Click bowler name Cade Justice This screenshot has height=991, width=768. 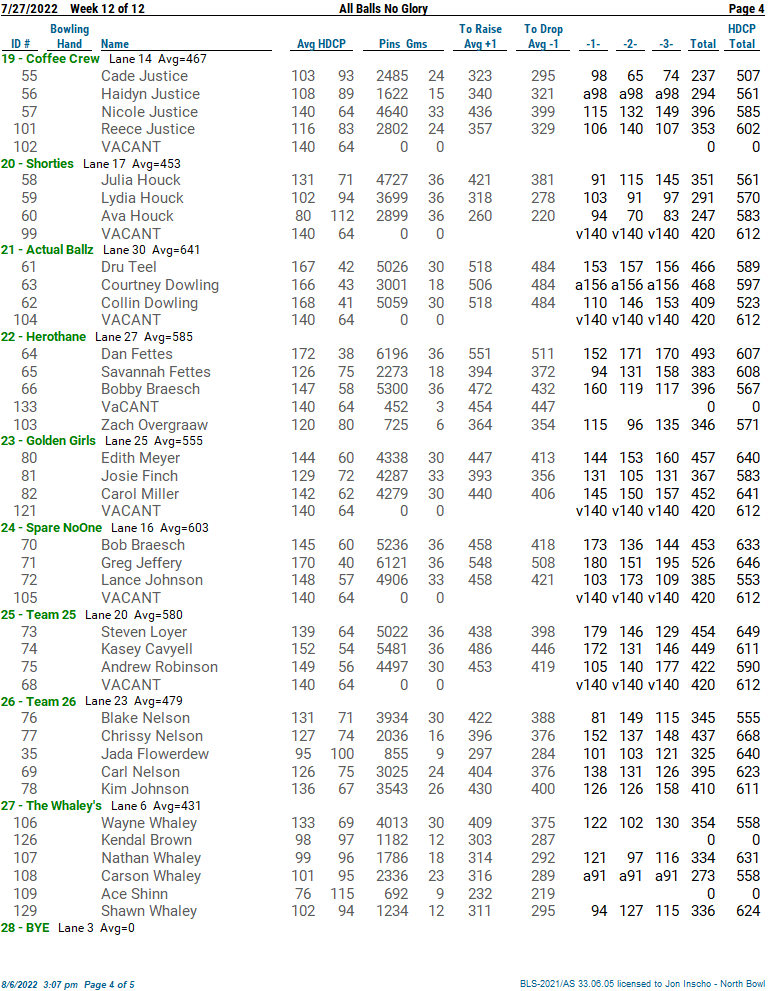[x=144, y=76]
